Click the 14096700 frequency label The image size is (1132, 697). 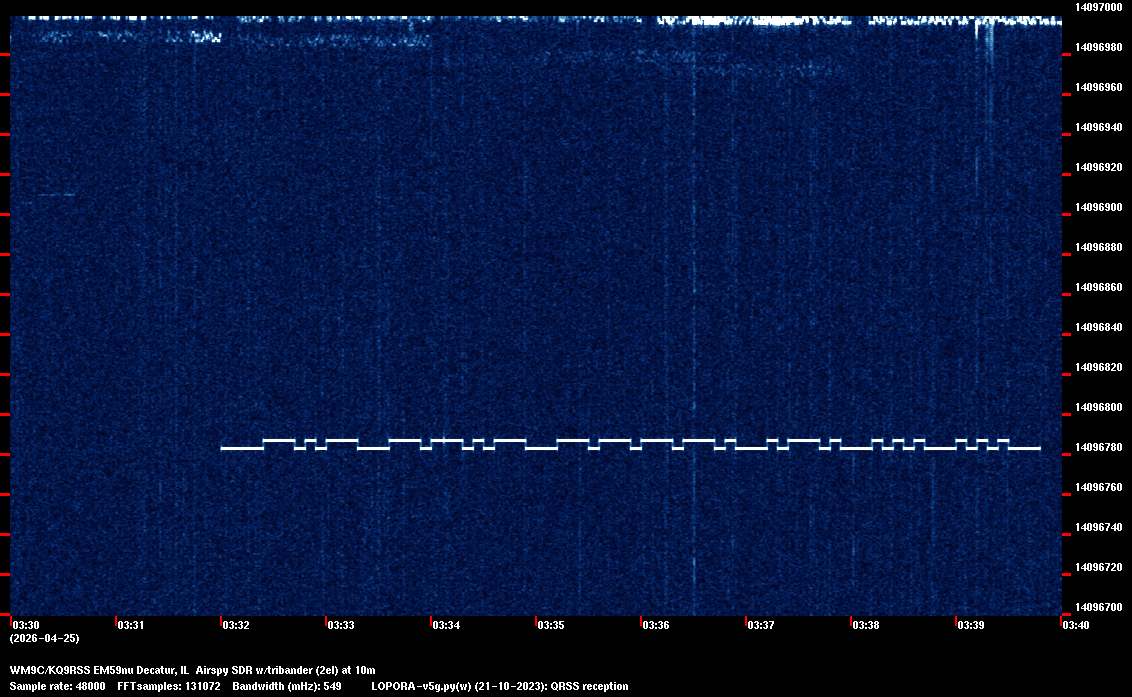[1097, 606]
